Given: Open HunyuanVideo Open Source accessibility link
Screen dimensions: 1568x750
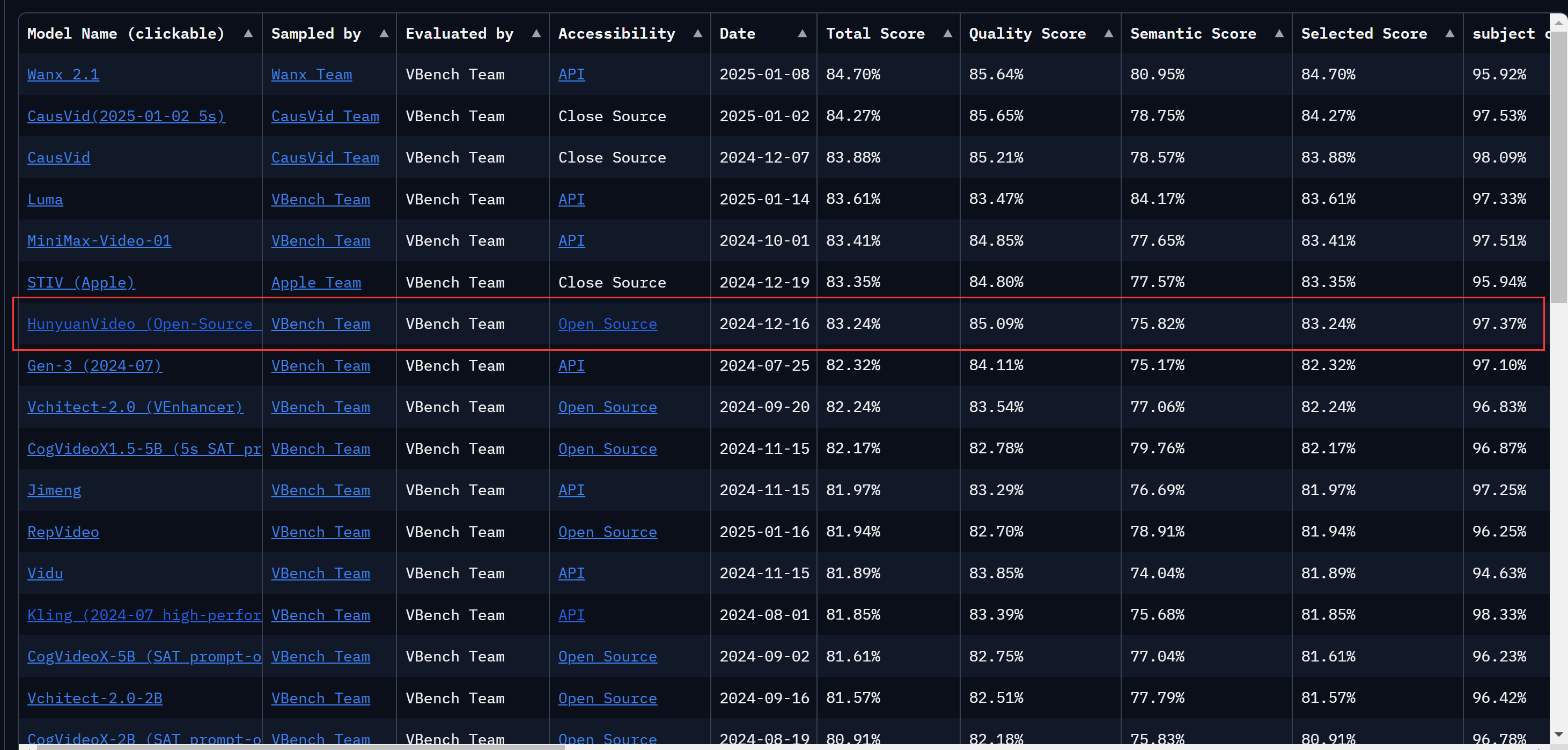Looking at the screenshot, I should (x=607, y=324).
